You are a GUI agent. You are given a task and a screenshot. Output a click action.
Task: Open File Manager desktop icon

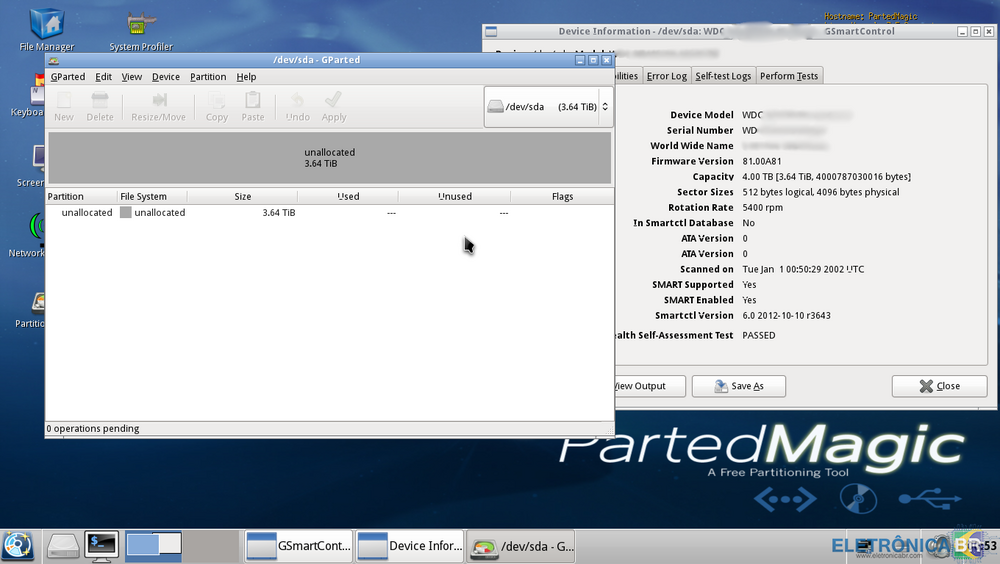click(x=47, y=29)
